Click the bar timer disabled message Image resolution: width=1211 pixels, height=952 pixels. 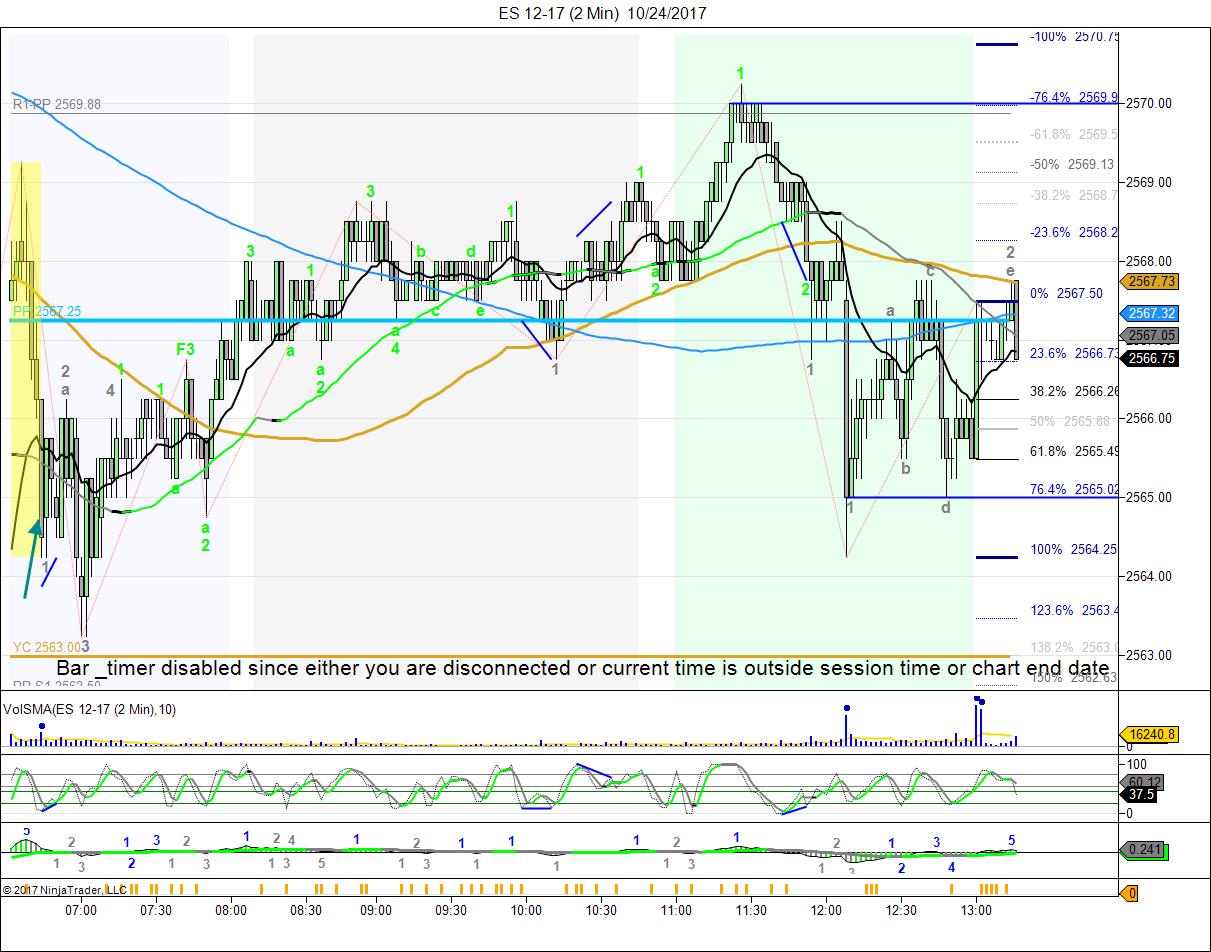pyautogui.click(x=583, y=668)
